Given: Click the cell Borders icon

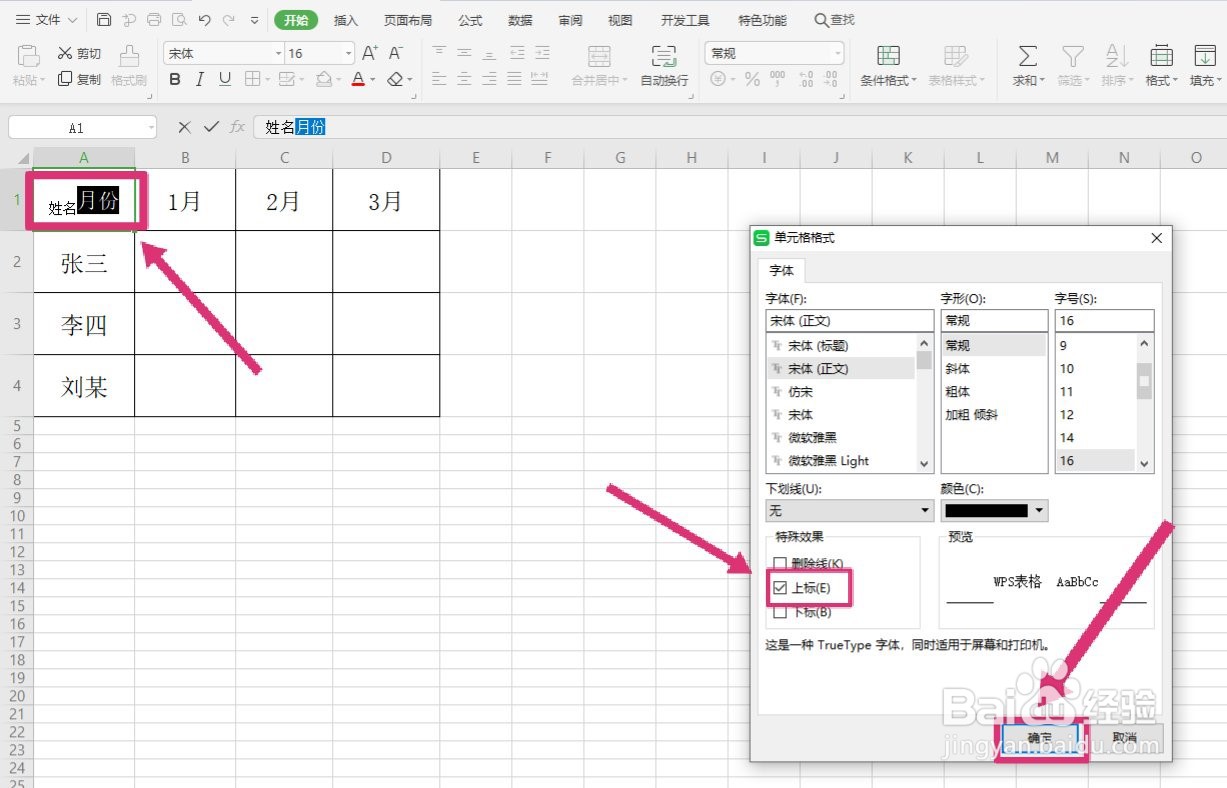Looking at the screenshot, I should pyautogui.click(x=252, y=79).
